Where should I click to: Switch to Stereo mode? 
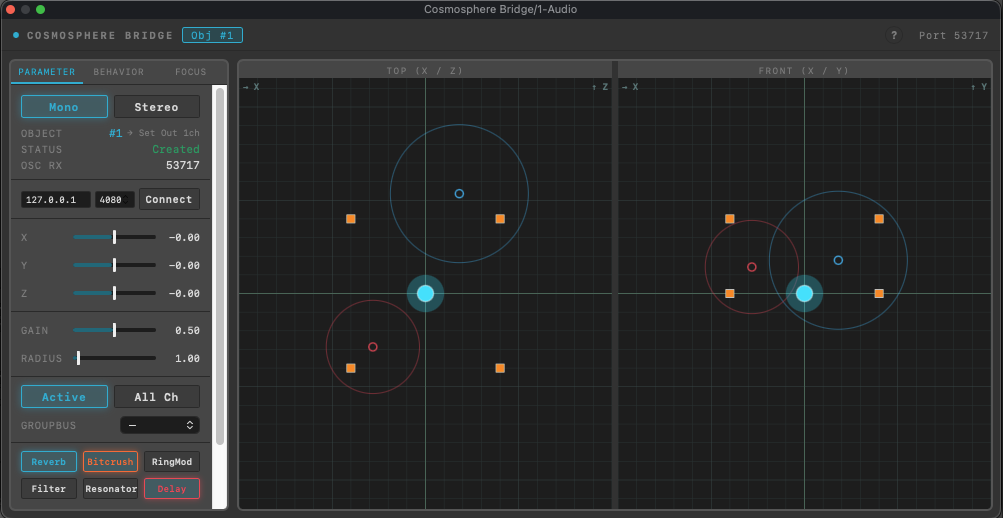157,107
